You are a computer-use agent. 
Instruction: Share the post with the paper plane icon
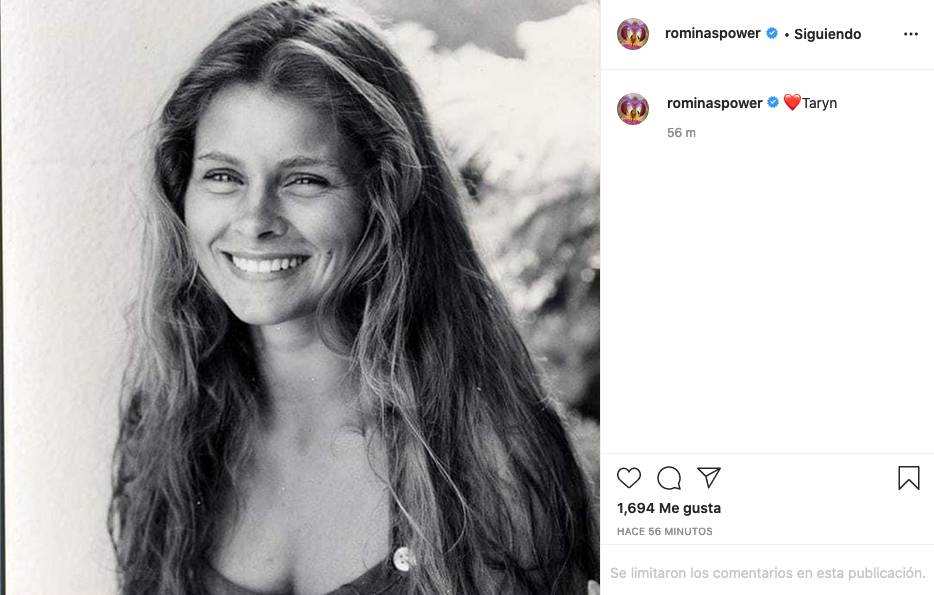709,478
